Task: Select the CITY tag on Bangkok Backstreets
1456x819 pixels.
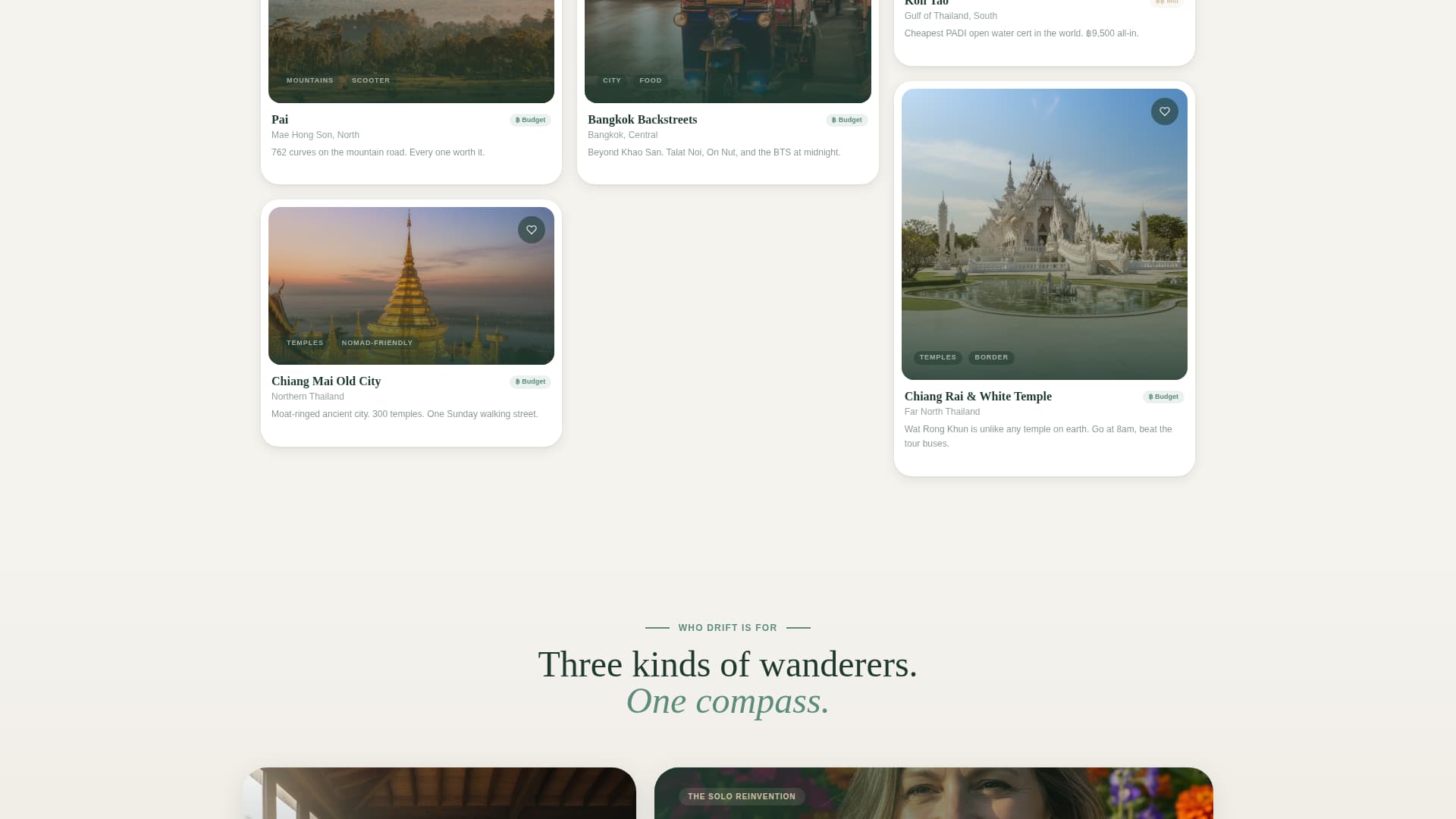Action: (x=611, y=80)
